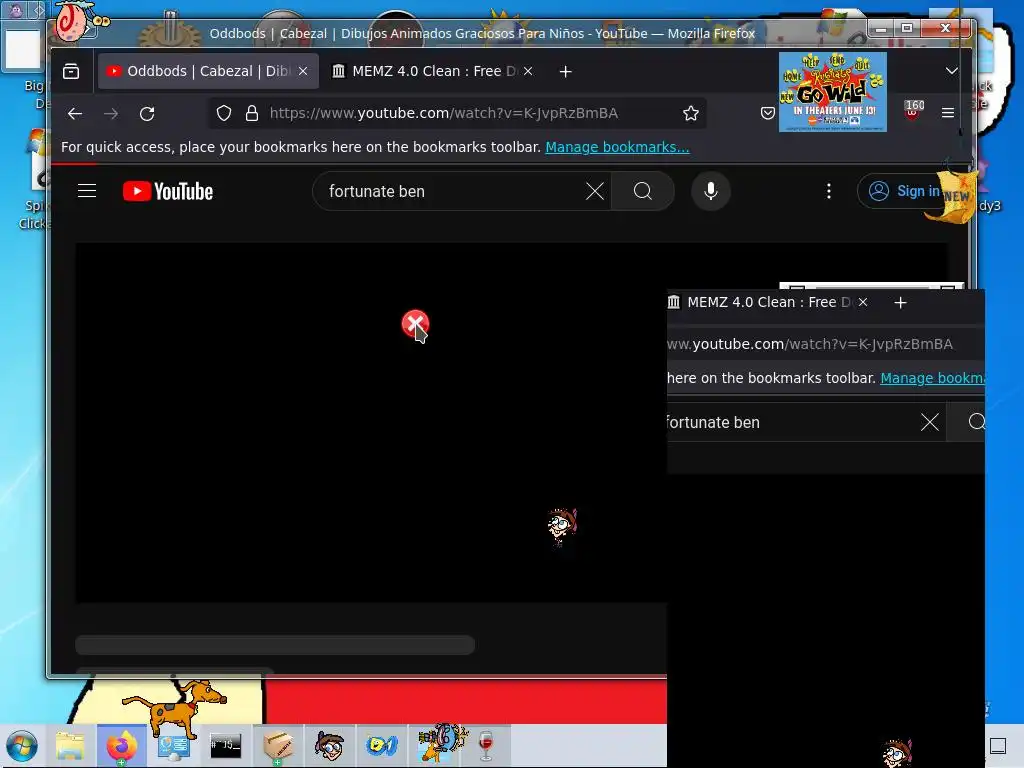Open the taskbar monitor-and-gear app icon
This screenshot has height=768, width=1024.
click(174, 746)
